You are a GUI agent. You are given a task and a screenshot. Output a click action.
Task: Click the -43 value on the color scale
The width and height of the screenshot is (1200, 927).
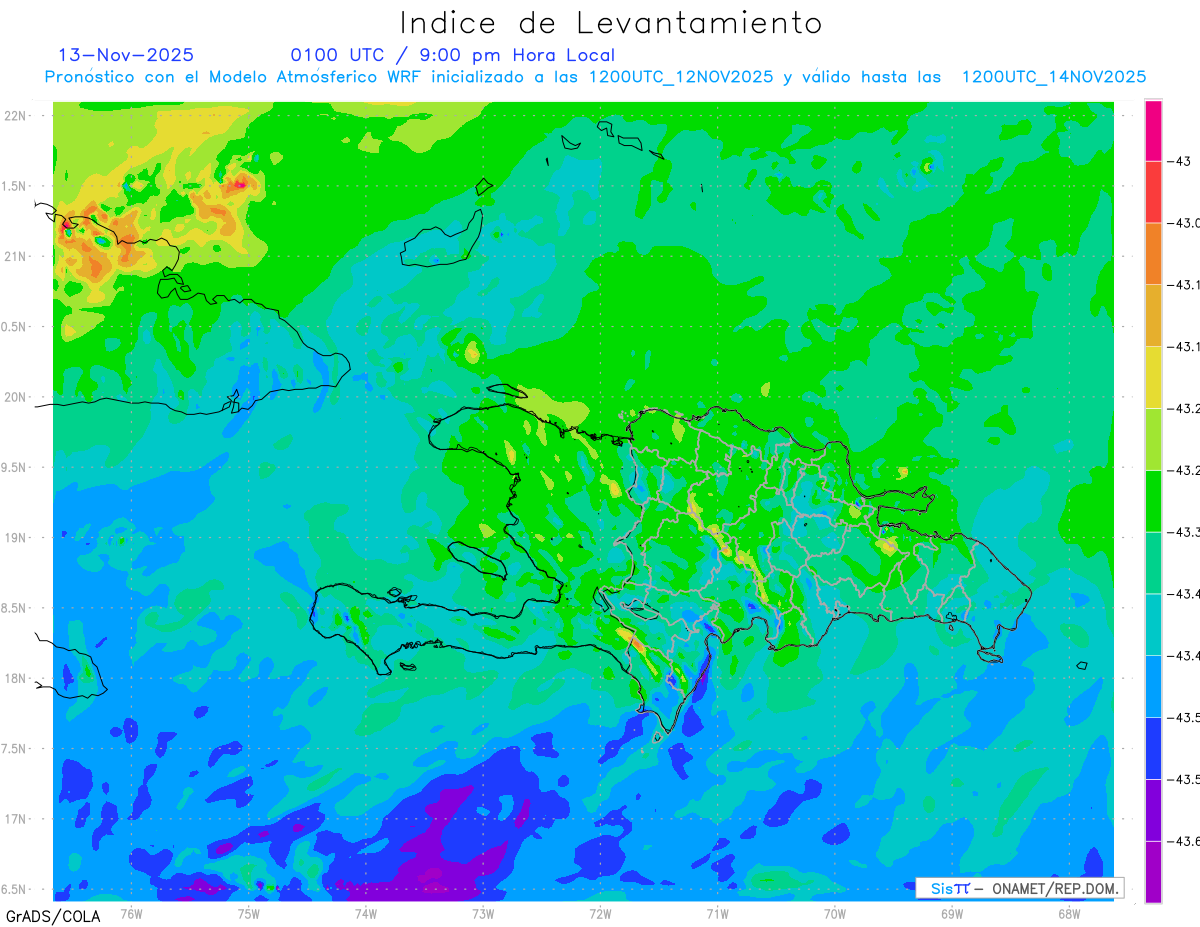point(1180,161)
